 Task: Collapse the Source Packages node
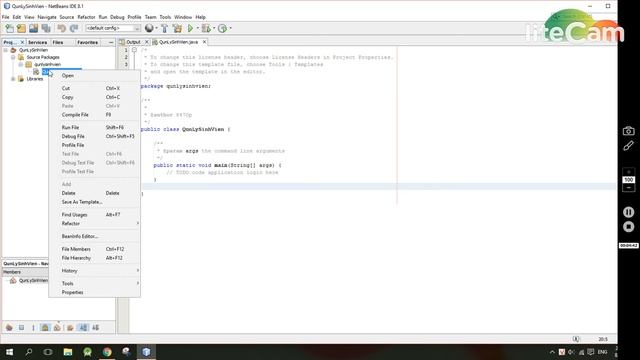point(13,57)
